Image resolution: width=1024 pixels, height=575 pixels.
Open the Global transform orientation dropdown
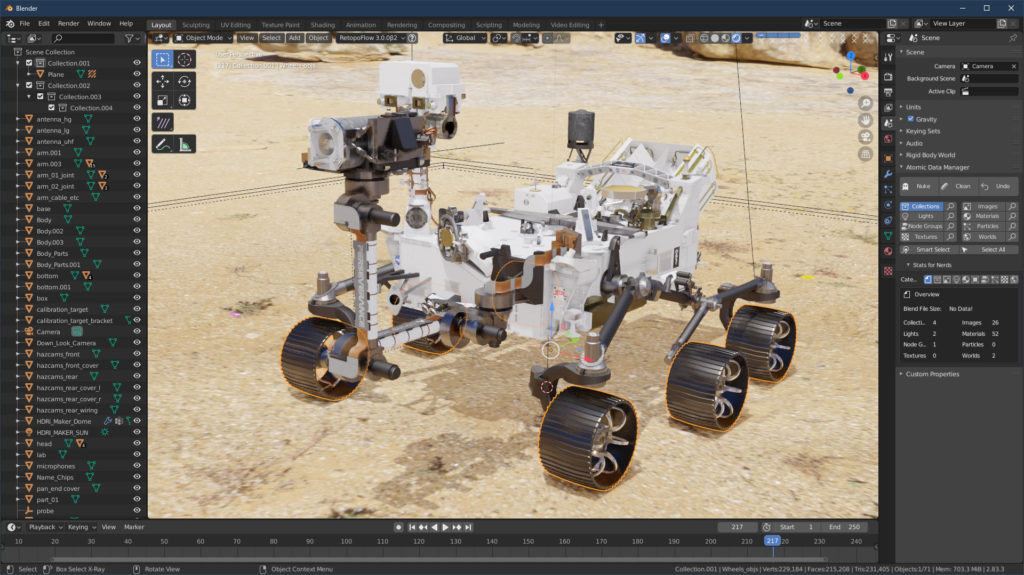(470, 38)
